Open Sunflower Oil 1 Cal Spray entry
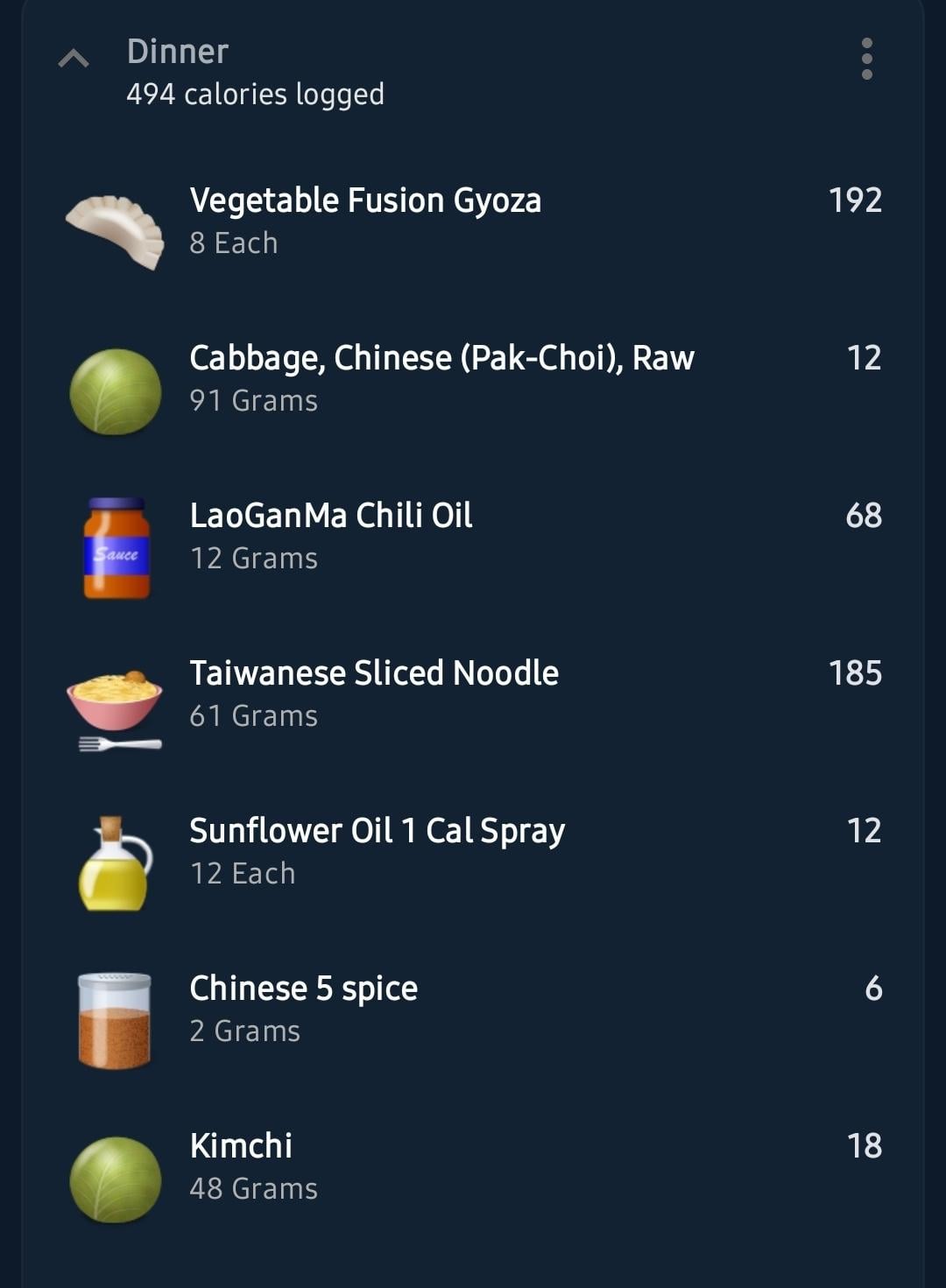 [x=473, y=851]
